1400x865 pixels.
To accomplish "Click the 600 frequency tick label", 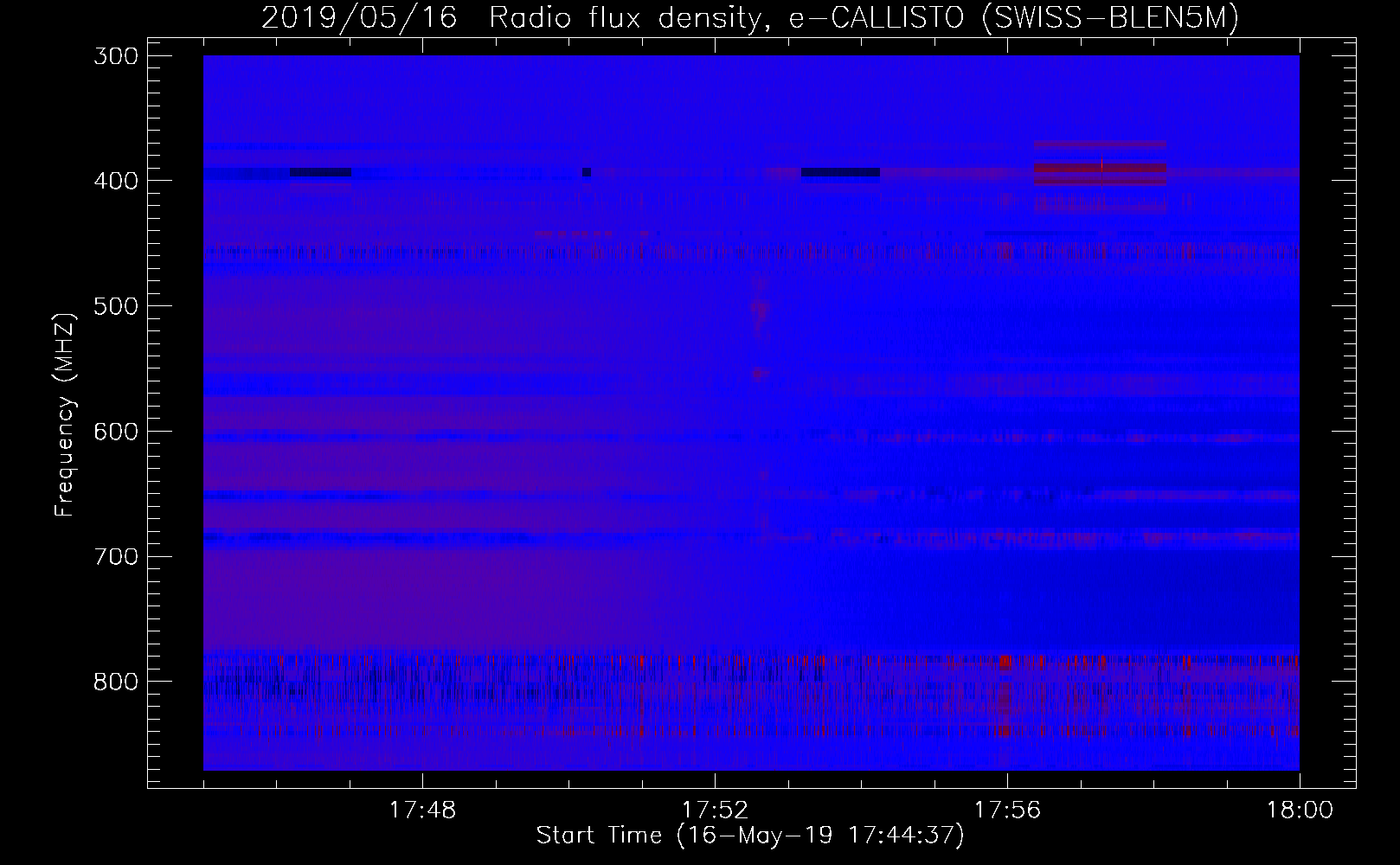I will click(x=114, y=431).
